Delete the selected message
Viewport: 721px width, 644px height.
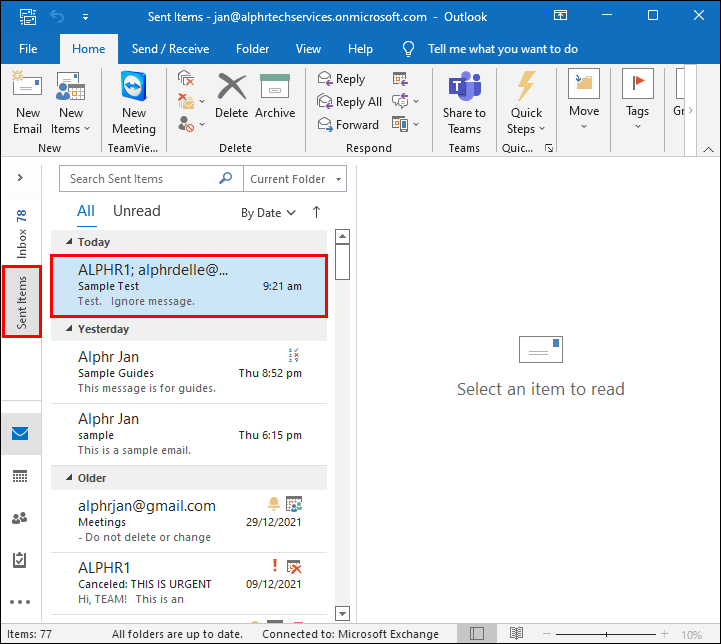(x=231, y=96)
